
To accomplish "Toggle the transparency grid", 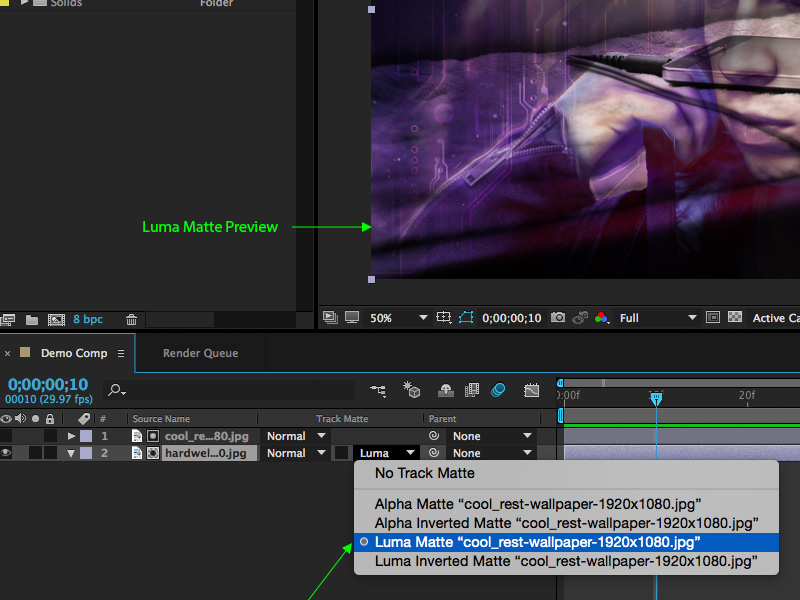I will click(x=735, y=317).
